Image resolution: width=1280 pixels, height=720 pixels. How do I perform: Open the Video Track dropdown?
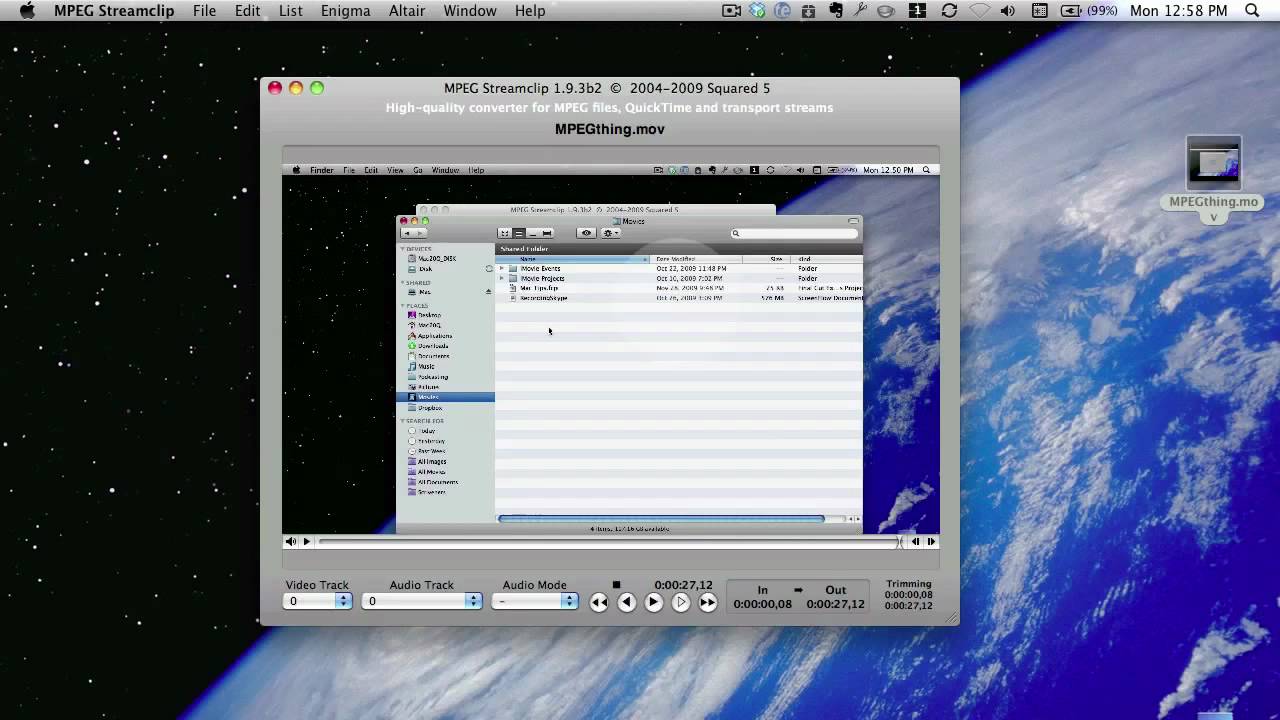pos(318,601)
